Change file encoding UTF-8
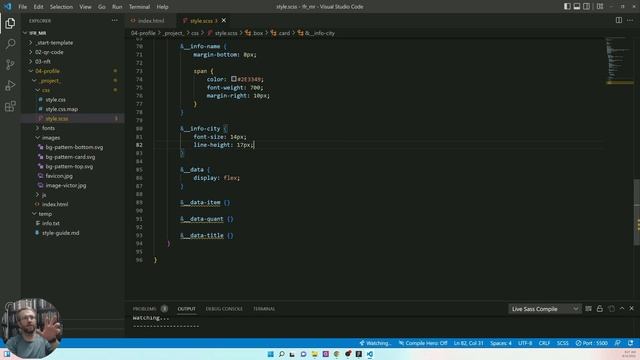This screenshot has width=640, height=360. click(x=525, y=343)
